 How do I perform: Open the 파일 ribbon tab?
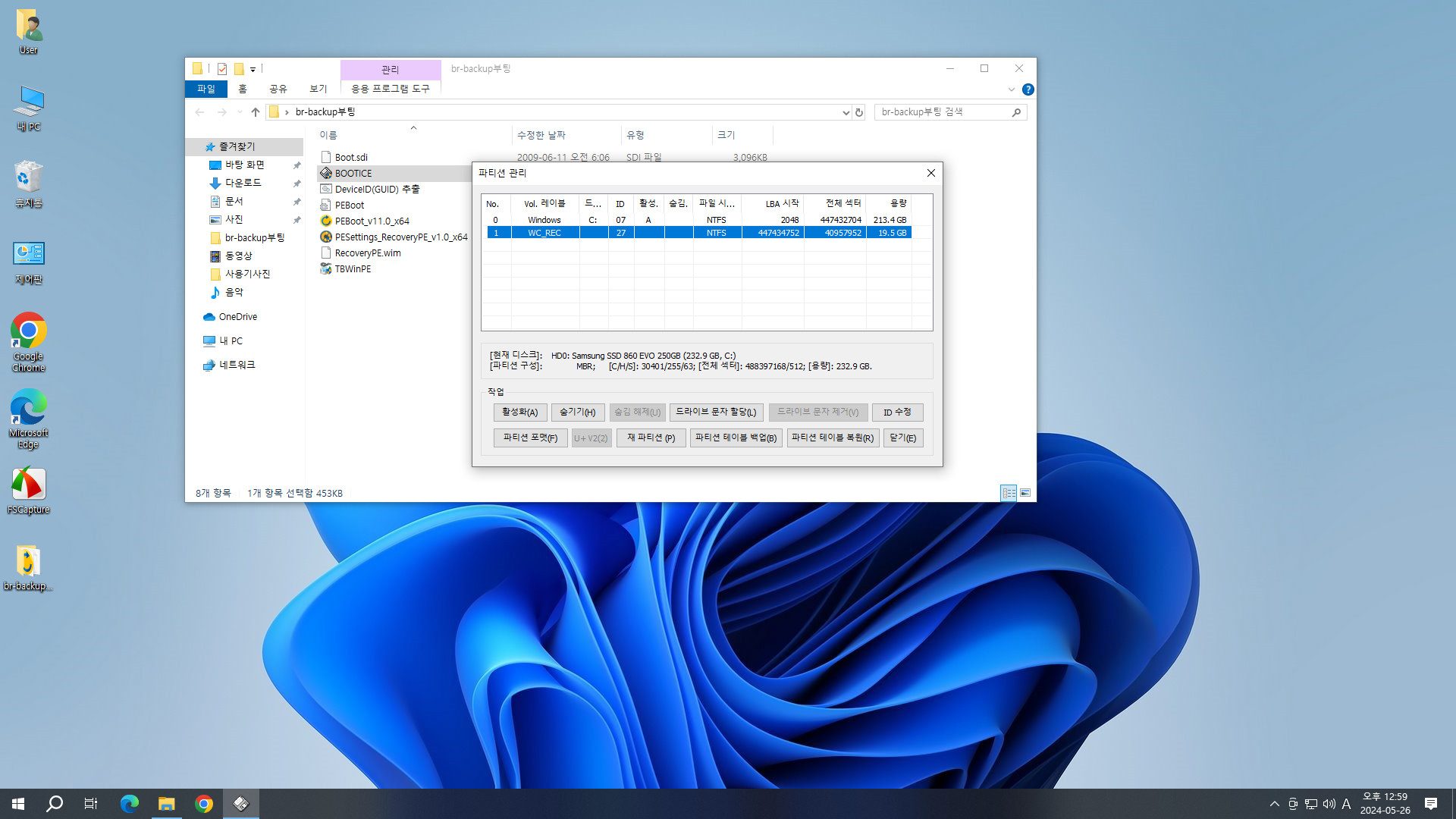206,89
